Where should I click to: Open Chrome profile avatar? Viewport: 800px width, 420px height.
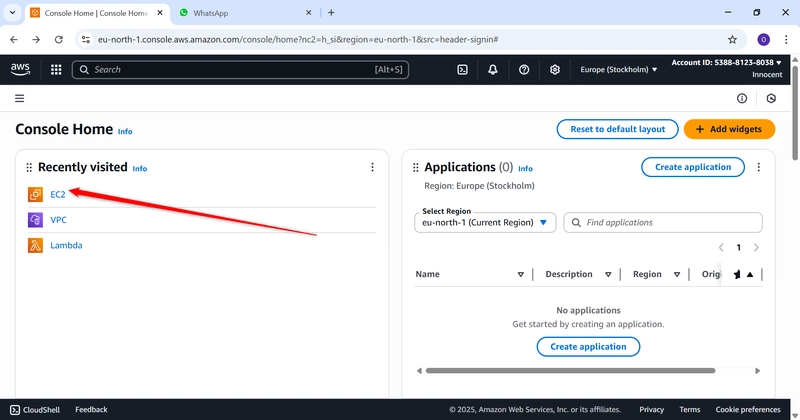[x=763, y=39]
